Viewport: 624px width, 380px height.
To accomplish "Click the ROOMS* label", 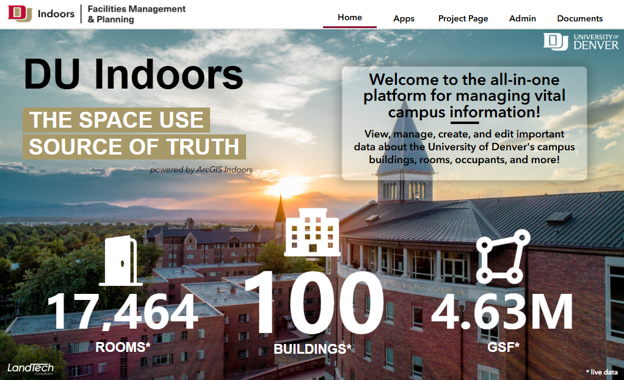I will [x=123, y=347].
